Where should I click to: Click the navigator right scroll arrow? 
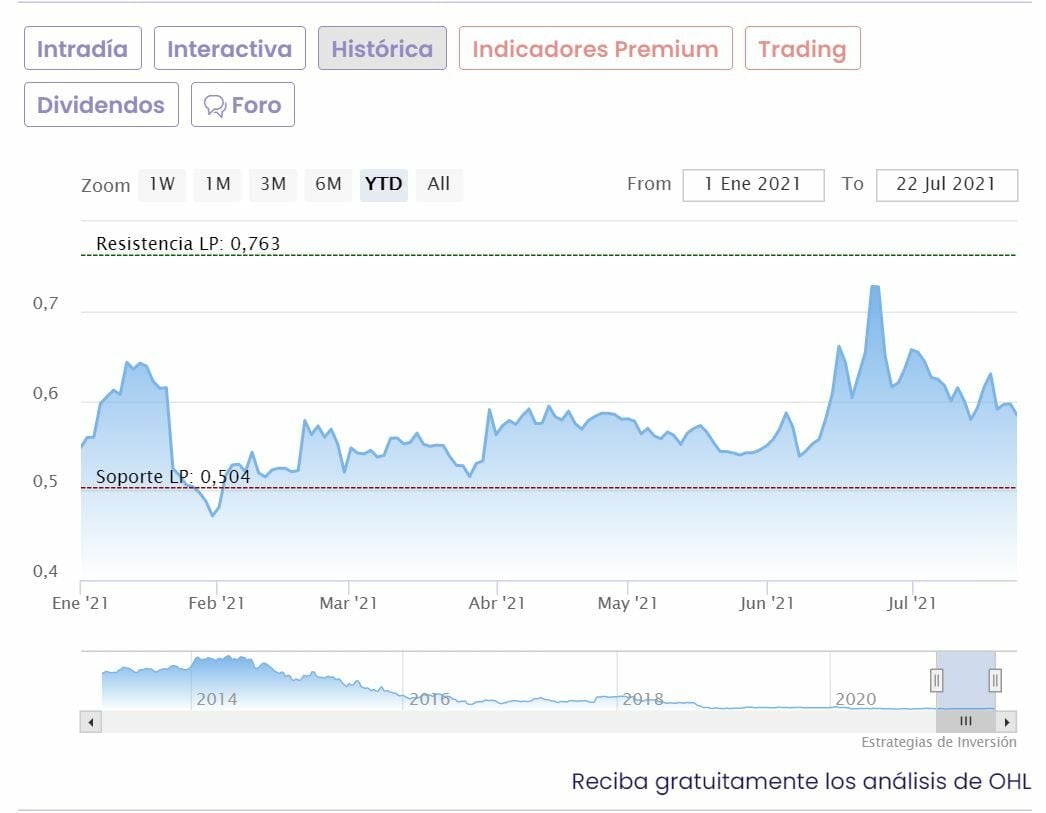pyautogui.click(x=1007, y=721)
